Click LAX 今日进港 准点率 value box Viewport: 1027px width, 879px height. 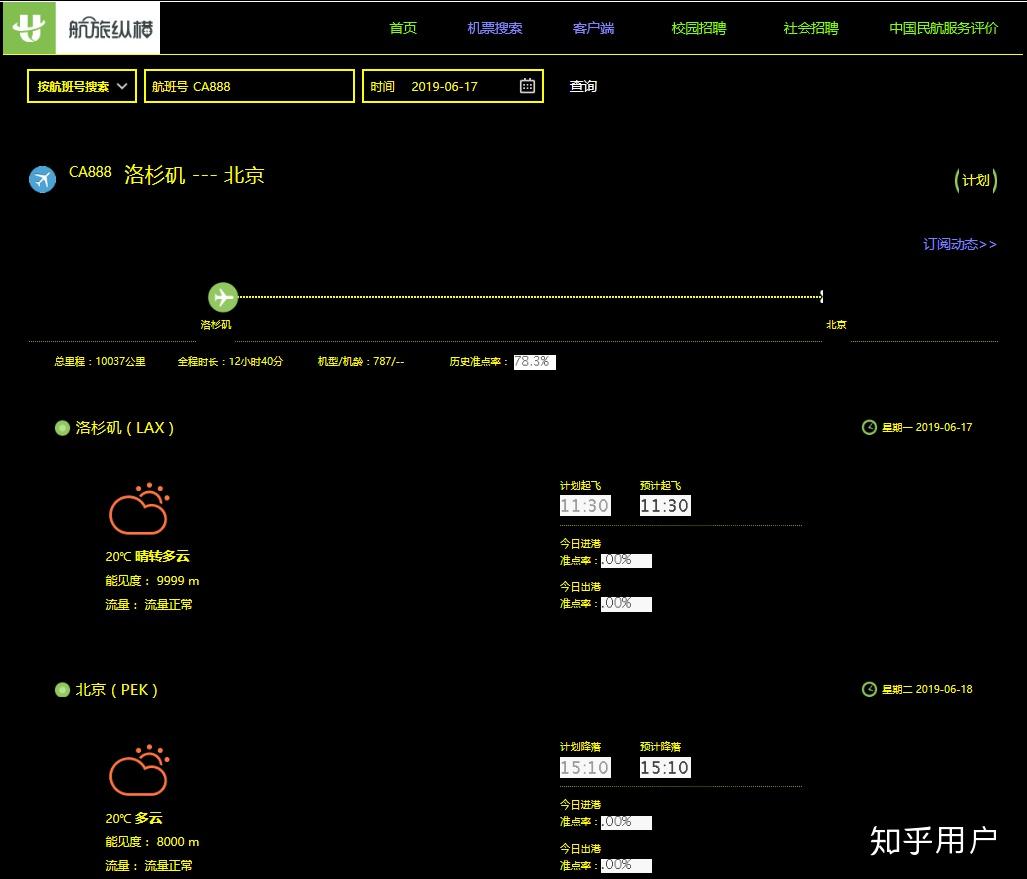pos(626,560)
